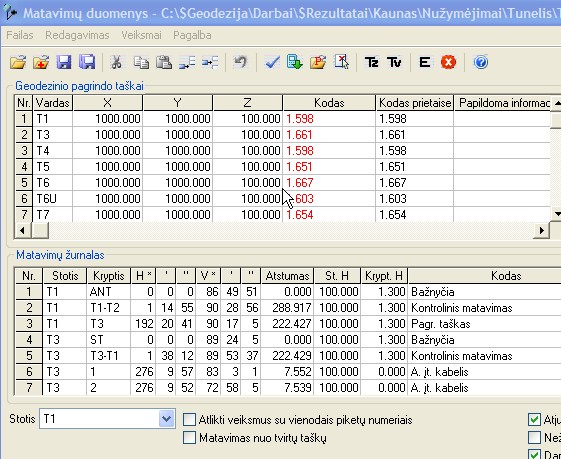Screen dimensions: 561x459
Task: Click the row icon just before Undo
Action: pyautogui.click(x=210, y=63)
